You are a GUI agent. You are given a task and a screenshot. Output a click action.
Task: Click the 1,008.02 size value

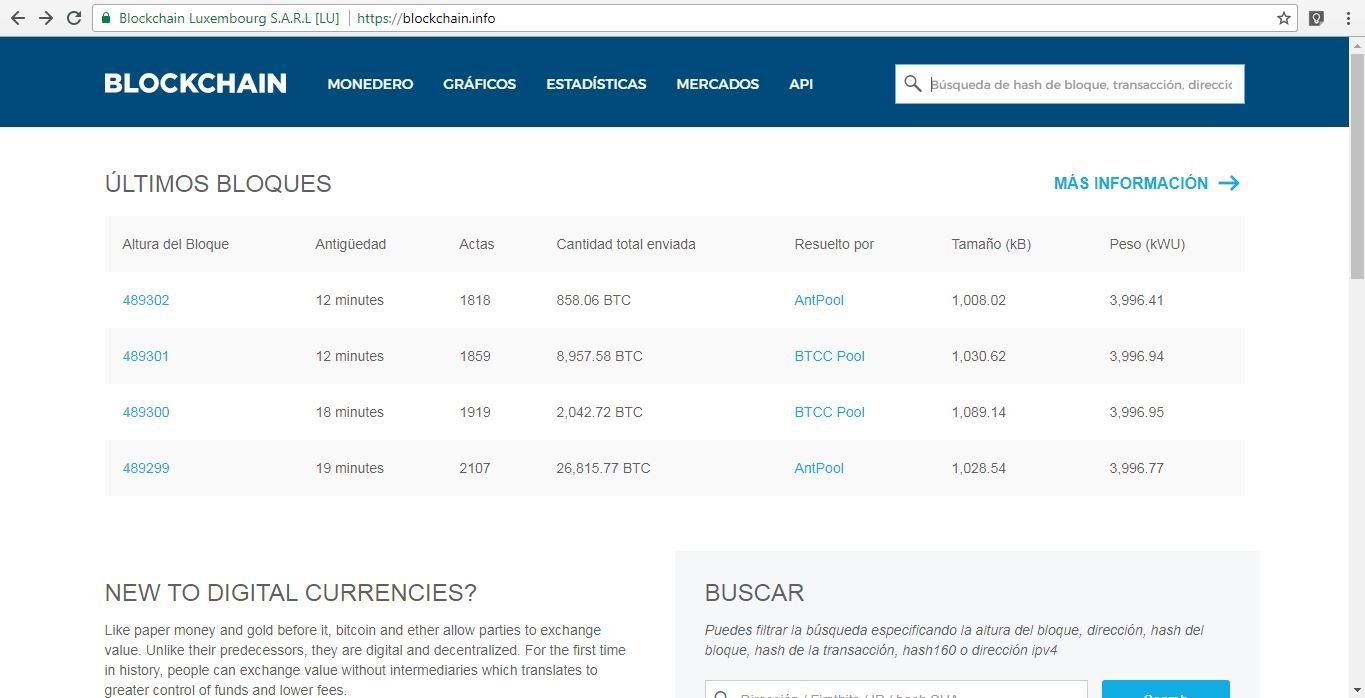point(979,300)
